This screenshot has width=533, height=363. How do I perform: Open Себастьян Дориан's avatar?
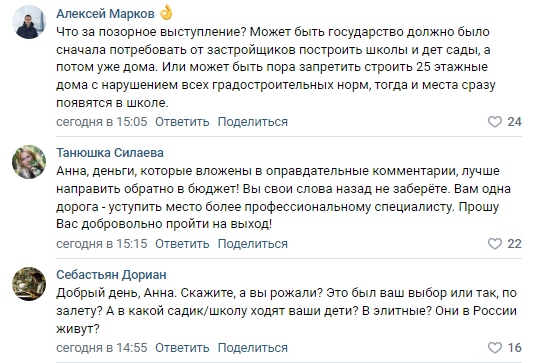pyautogui.click(x=29, y=284)
